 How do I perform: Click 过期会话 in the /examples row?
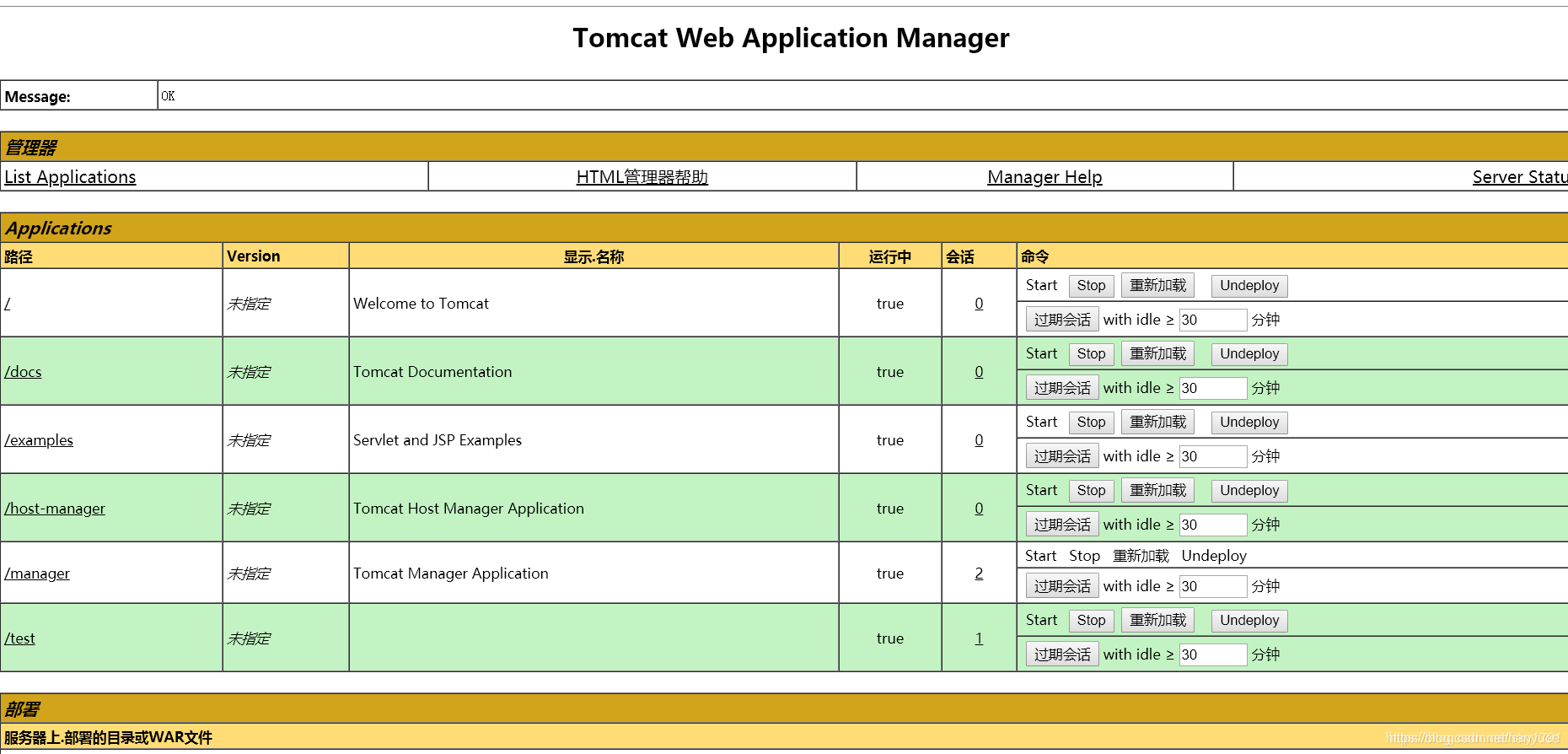(1062, 456)
